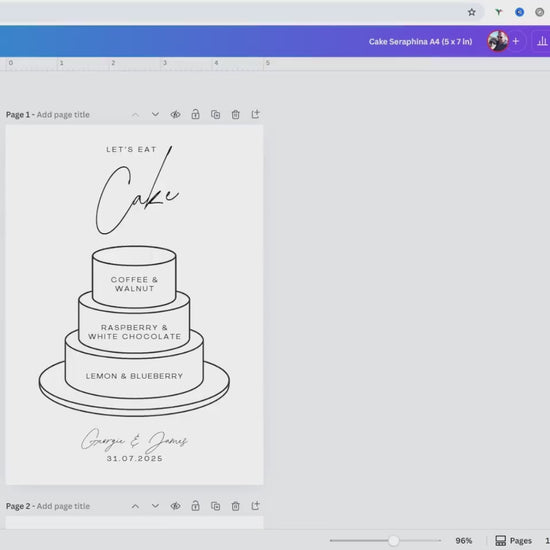Screen dimensions: 550x550
Task: Open the analytics bar chart icon
Action: point(542,41)
